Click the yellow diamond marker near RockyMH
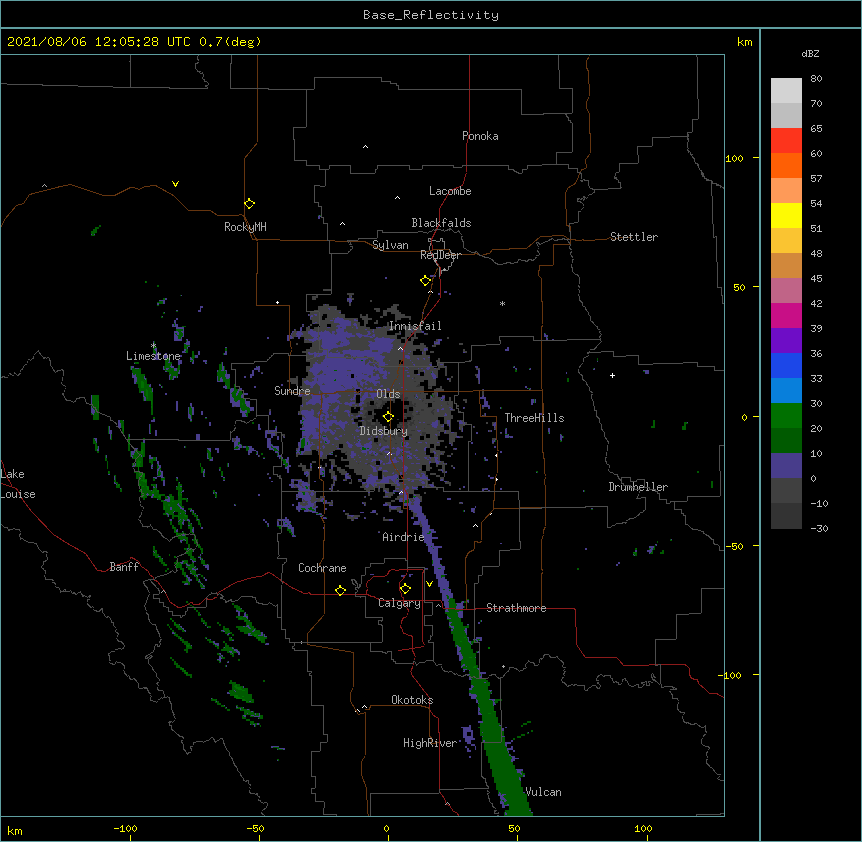The image size is (862, 842). [249, 203]
